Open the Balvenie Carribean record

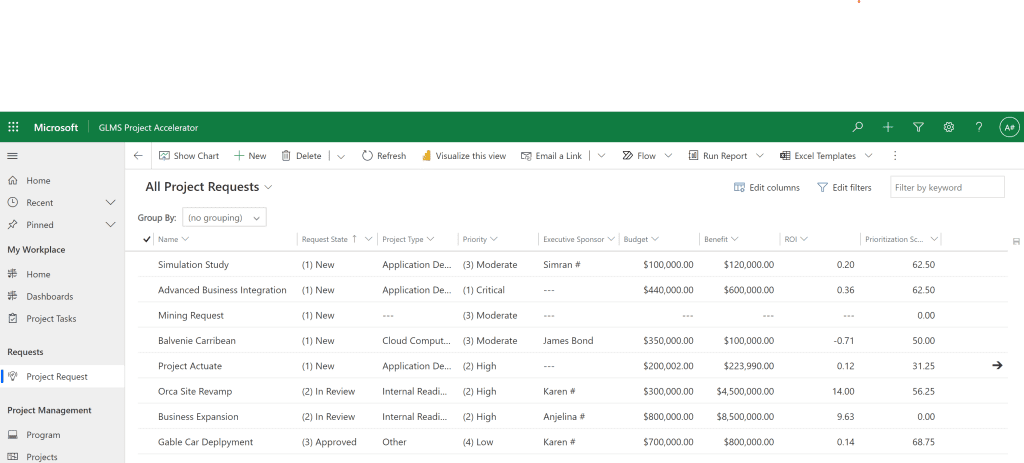click(x=197, y=341)
